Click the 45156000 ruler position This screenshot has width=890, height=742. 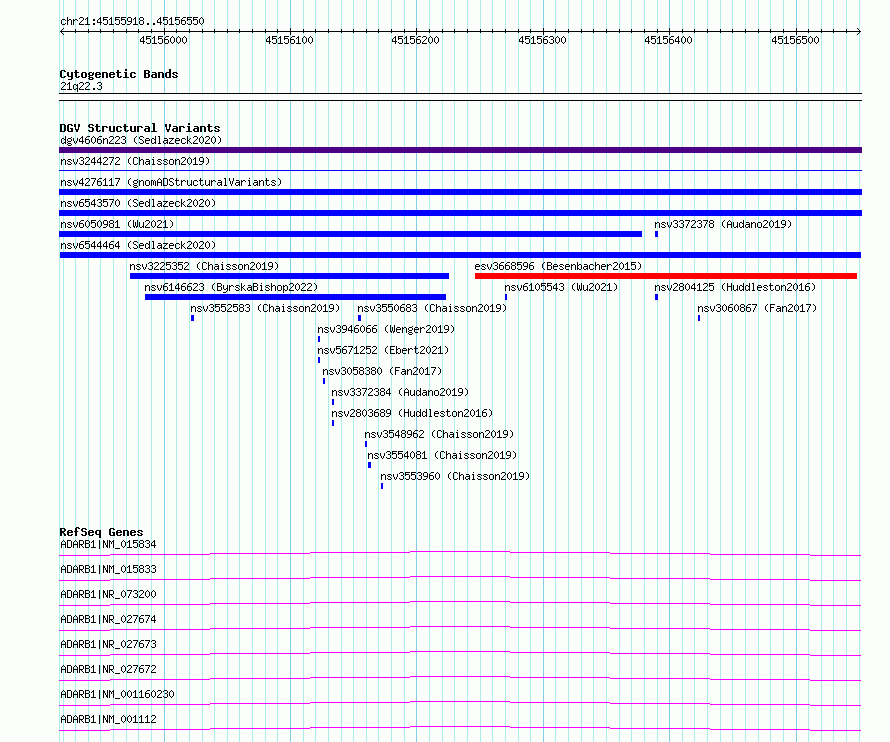coord(163,40)
